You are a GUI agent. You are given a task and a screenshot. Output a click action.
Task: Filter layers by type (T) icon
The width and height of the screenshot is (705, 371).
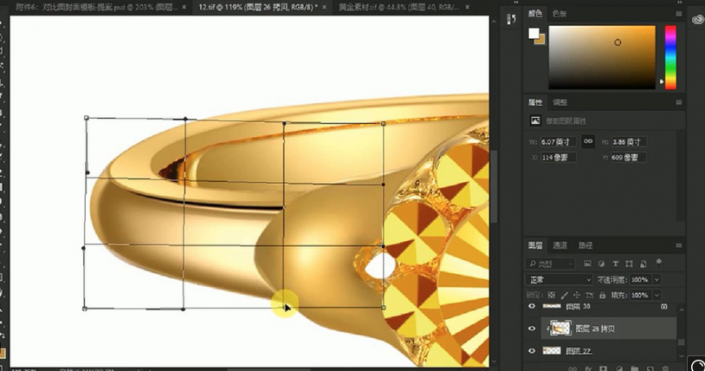pyautogui.click(x=615, y=264)
